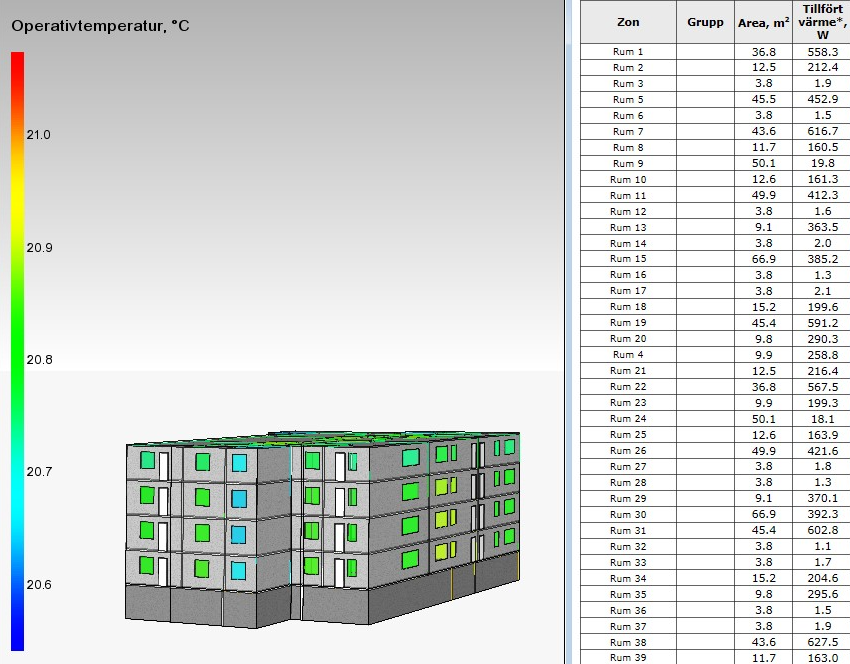
Task: Select the Rum 28 zone cell
Action: 628,482
